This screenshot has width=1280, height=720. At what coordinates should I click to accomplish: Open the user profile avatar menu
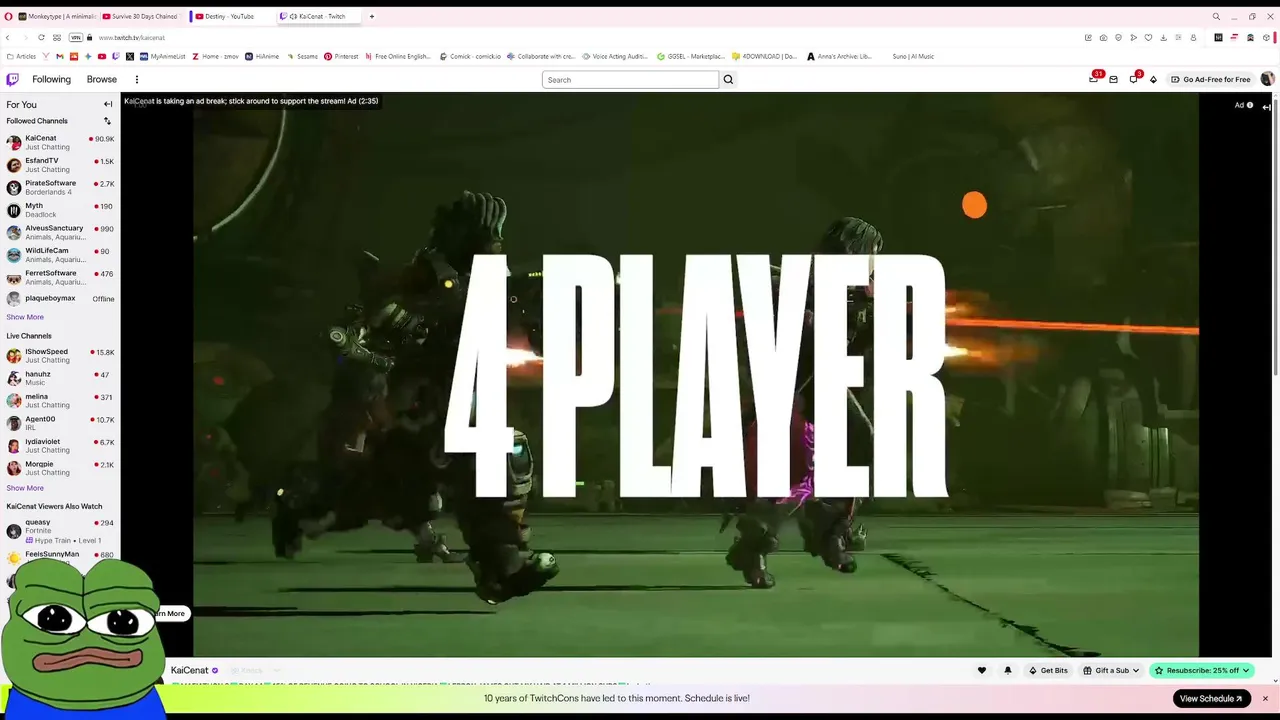[x=1267, y=79]
